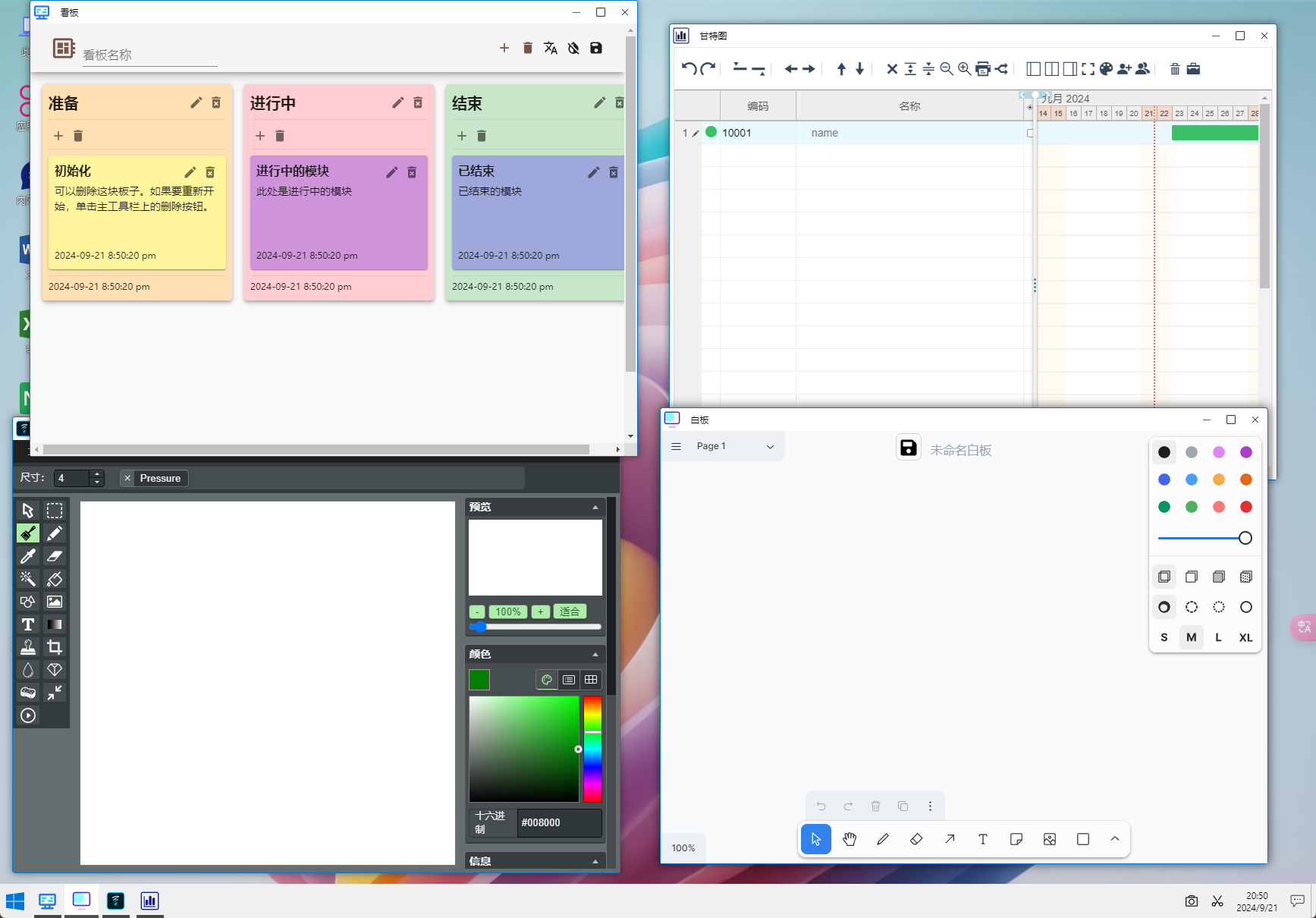Switch color panel to grid swatch view
This screenshot has height=918, width=1316.
pyautogui.click(x=591, y=680)
